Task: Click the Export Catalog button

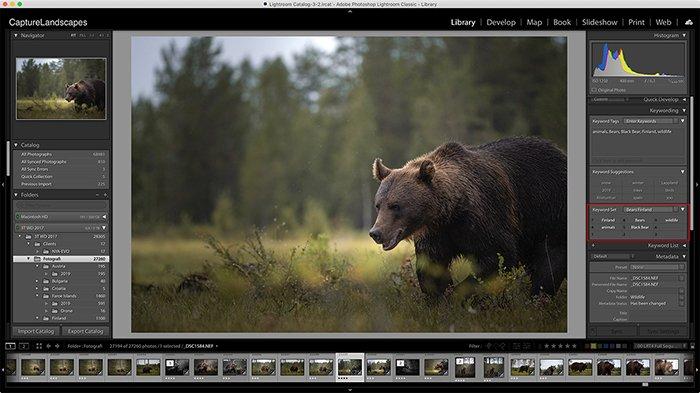Action: [x=85, y=331]
